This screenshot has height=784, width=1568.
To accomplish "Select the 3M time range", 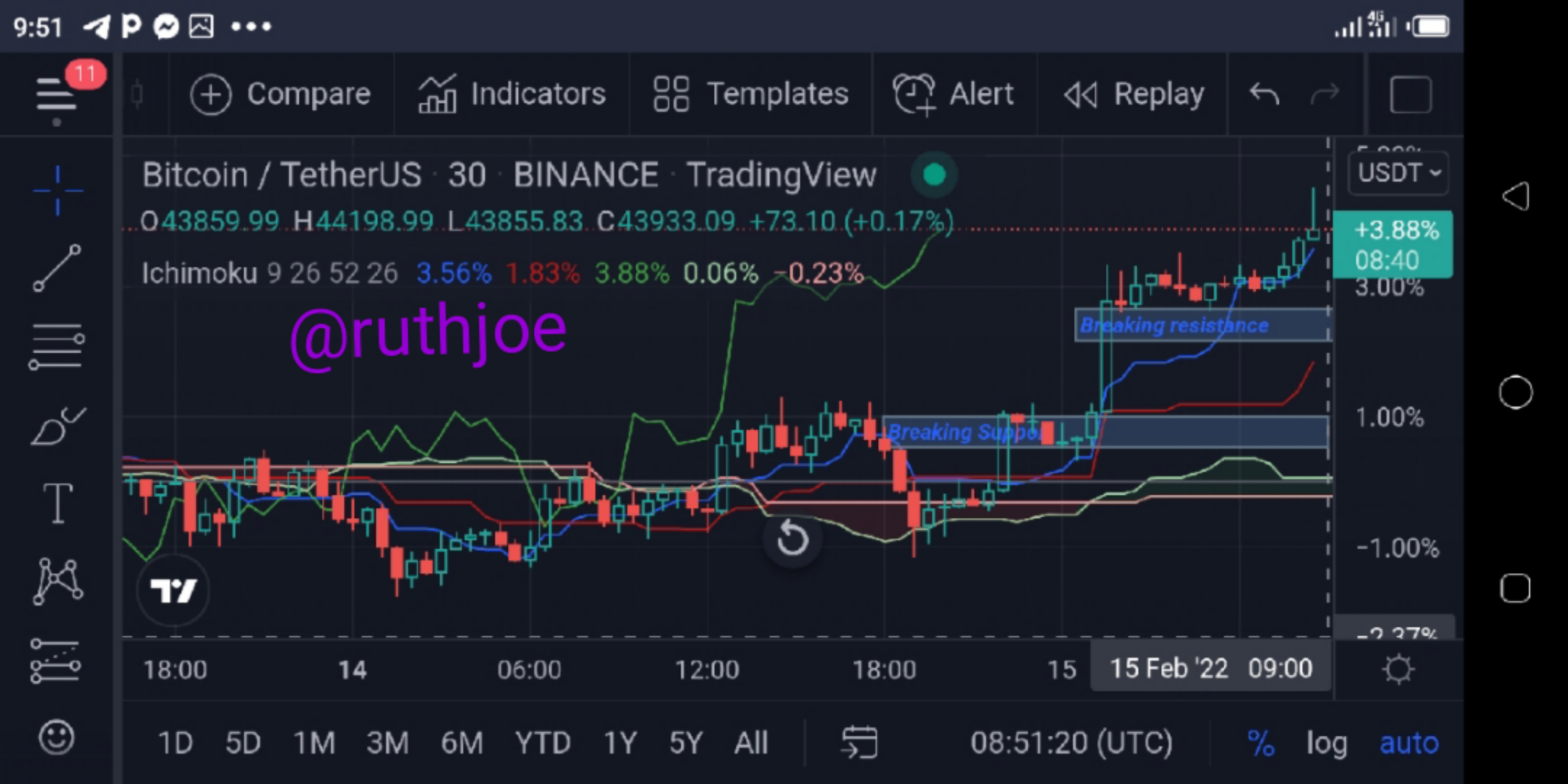I will click(387, 743).
